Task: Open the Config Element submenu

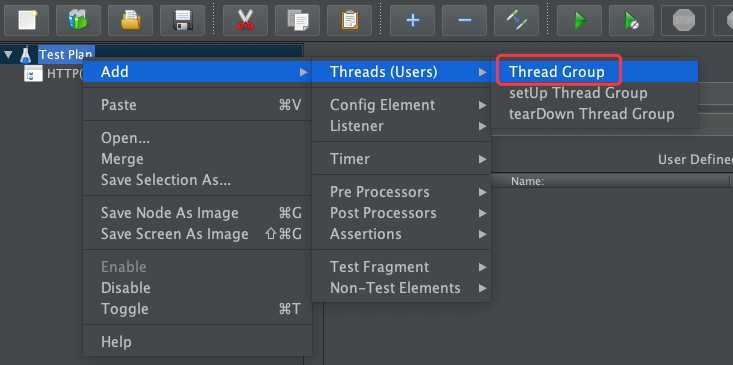Action: (x=401, y=105)
